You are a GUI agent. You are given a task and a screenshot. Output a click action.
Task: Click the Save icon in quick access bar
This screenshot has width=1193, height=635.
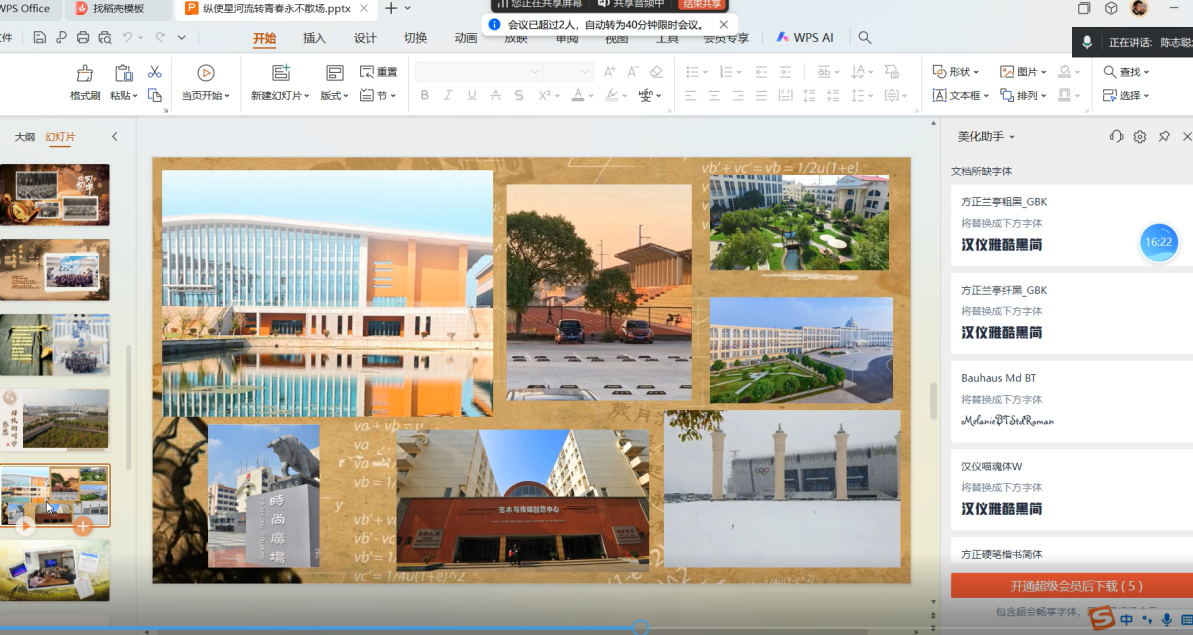point(39,38)
